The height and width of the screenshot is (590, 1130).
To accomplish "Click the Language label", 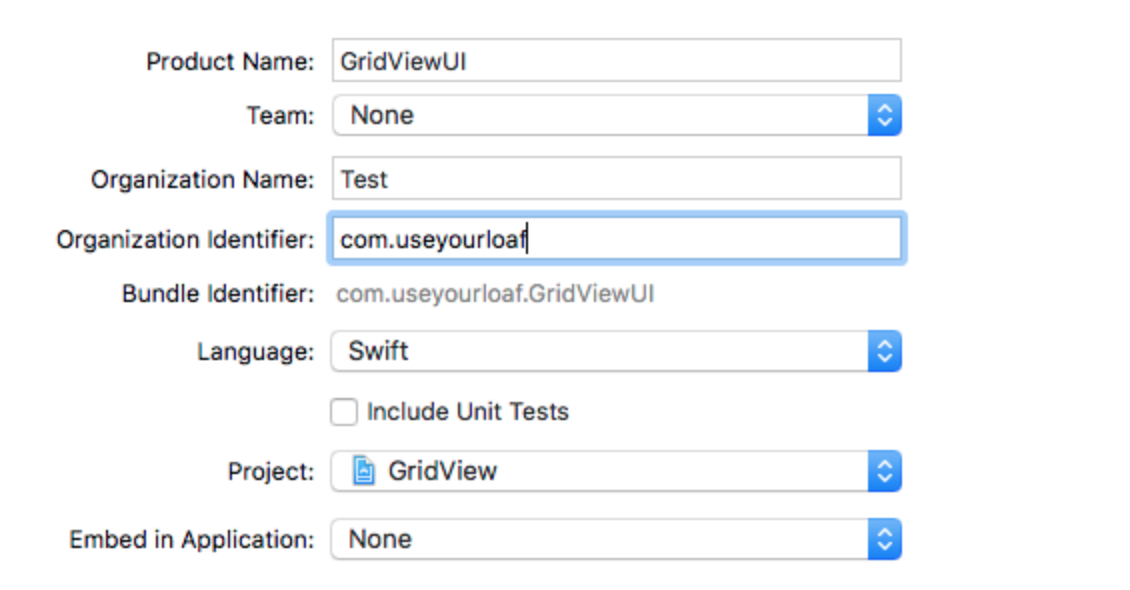I will pyautogui.click(x=255, y=352).
